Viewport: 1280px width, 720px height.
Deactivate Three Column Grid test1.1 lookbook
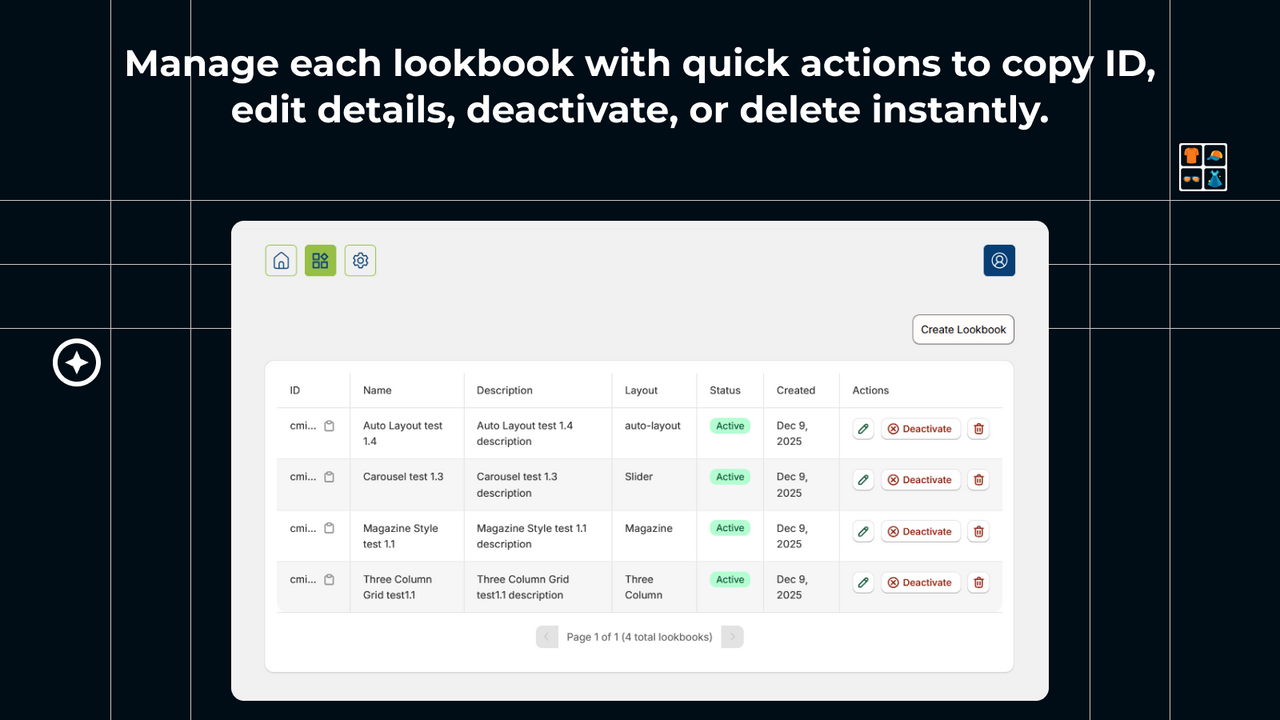tap(921, 583)
